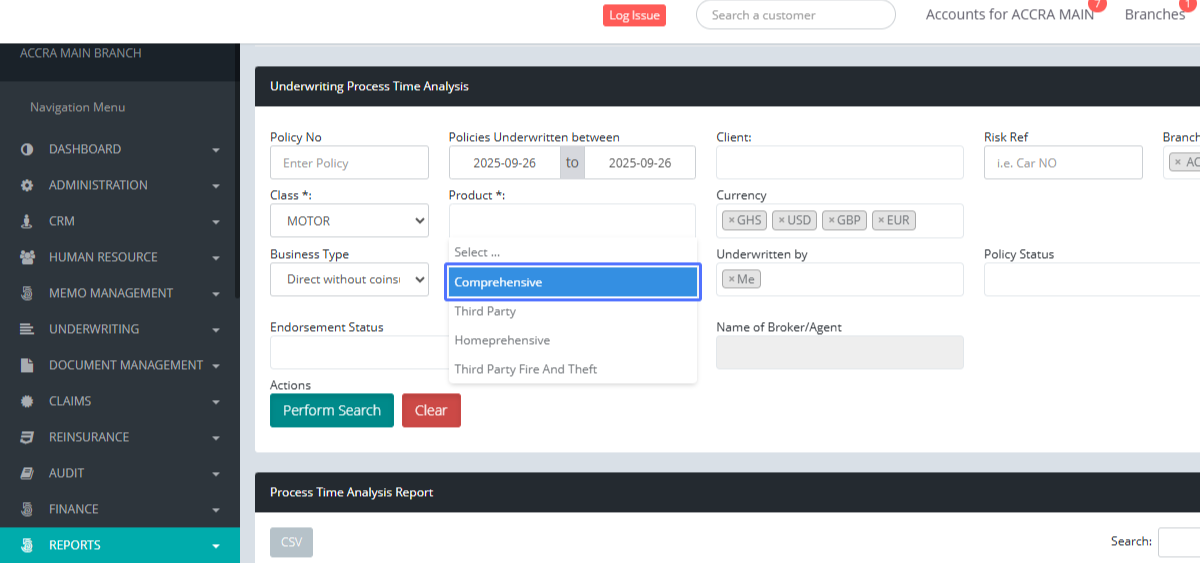The image size is (1200, 563).
Task: Remove the GHS currency tag
Action: point(731,221)
